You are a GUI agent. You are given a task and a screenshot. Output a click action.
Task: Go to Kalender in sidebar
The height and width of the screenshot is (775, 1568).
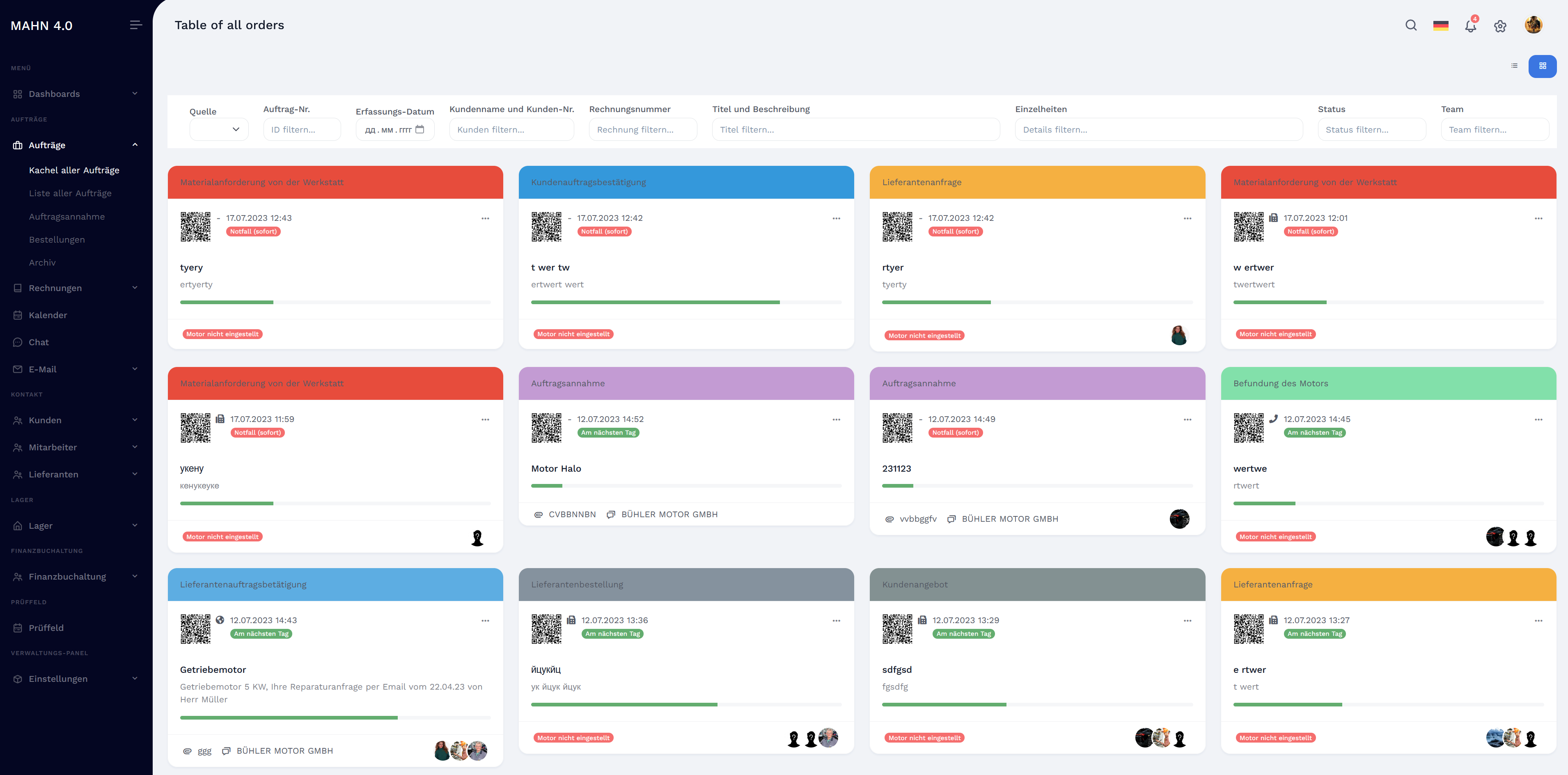point(48,315)
